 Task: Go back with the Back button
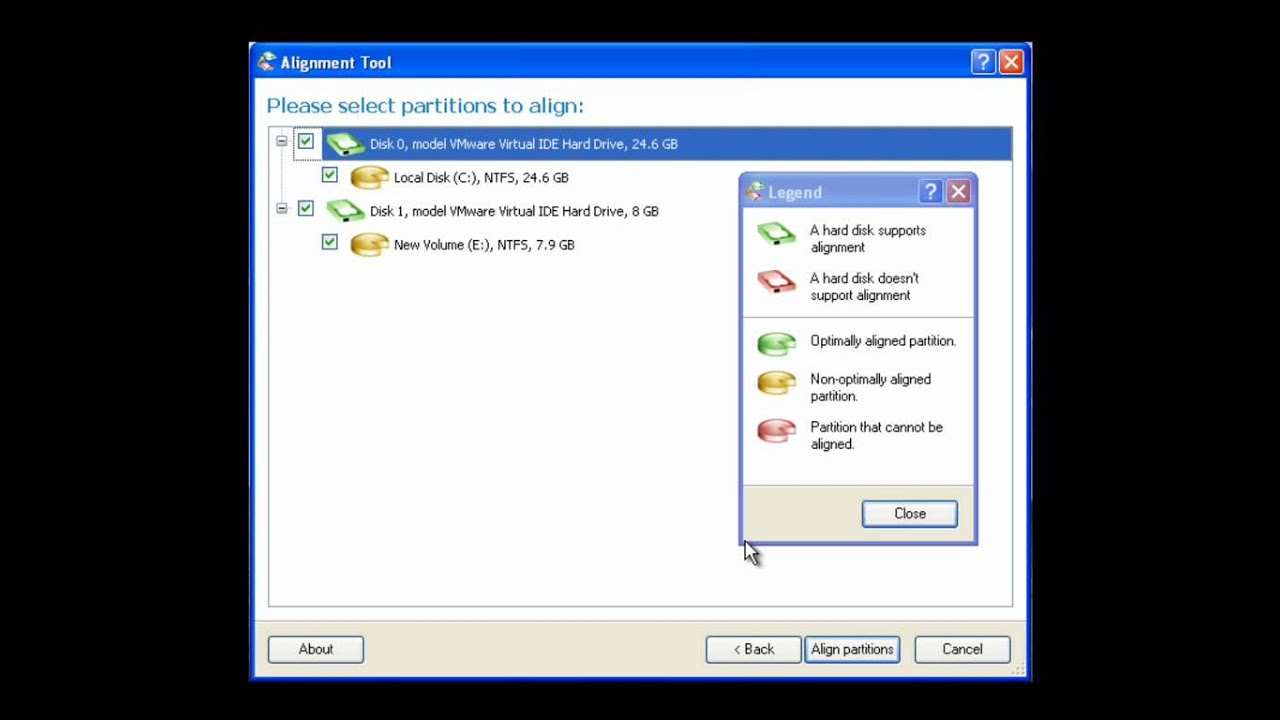pos(753,649)
